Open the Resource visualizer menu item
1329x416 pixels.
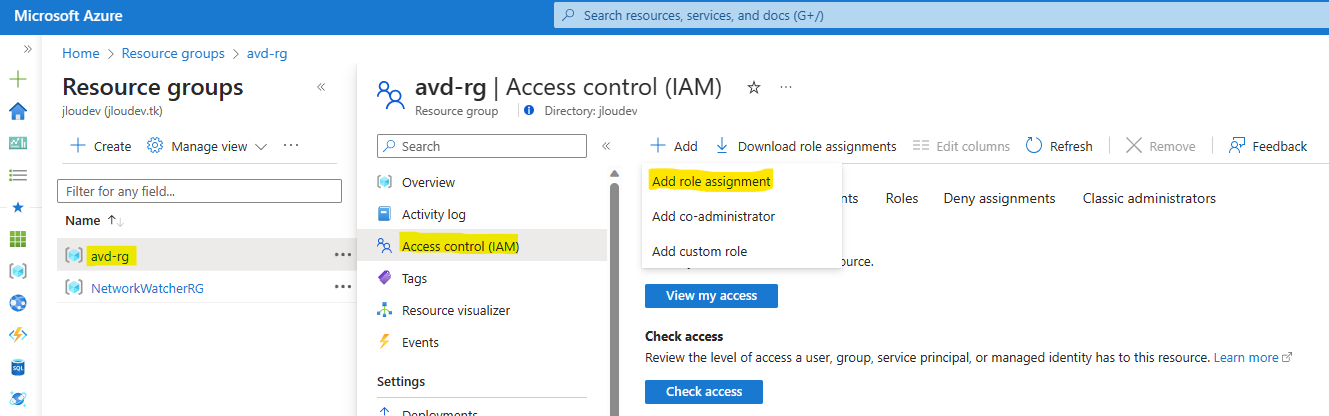[x=455, y=310]
